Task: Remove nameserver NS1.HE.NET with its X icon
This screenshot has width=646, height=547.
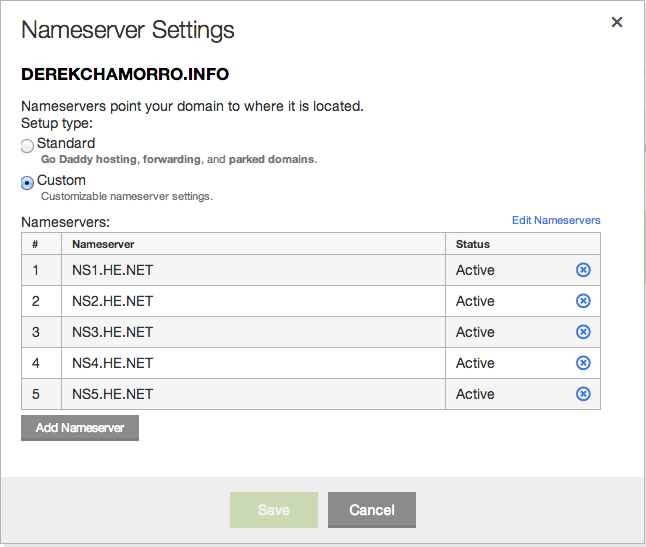Action: (x=583, y=270)
